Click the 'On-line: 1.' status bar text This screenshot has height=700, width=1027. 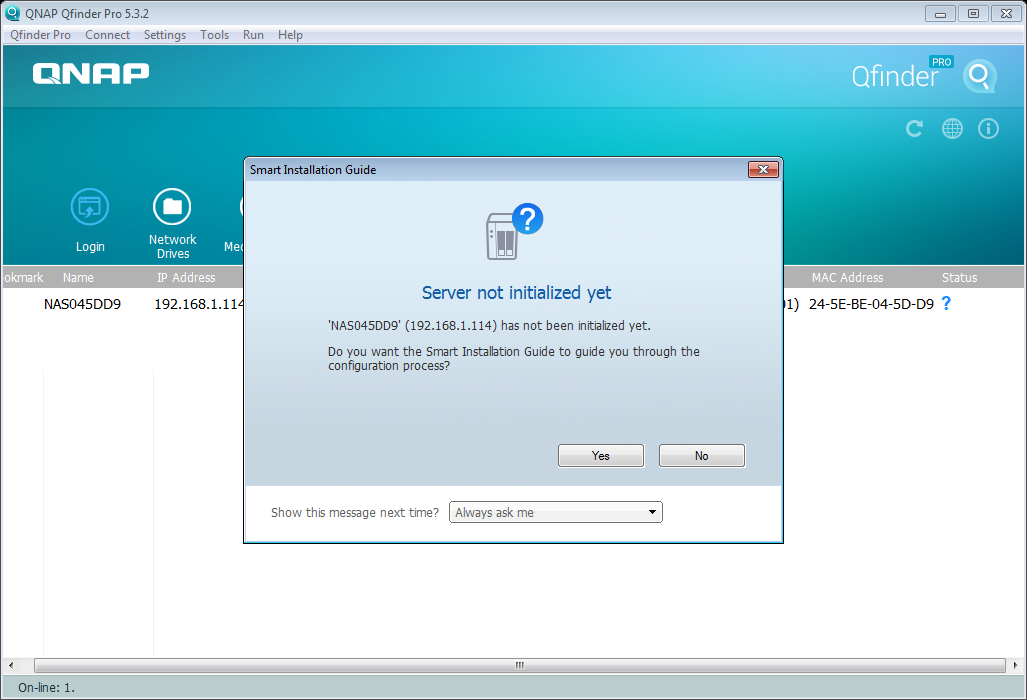tap(47, 688)
